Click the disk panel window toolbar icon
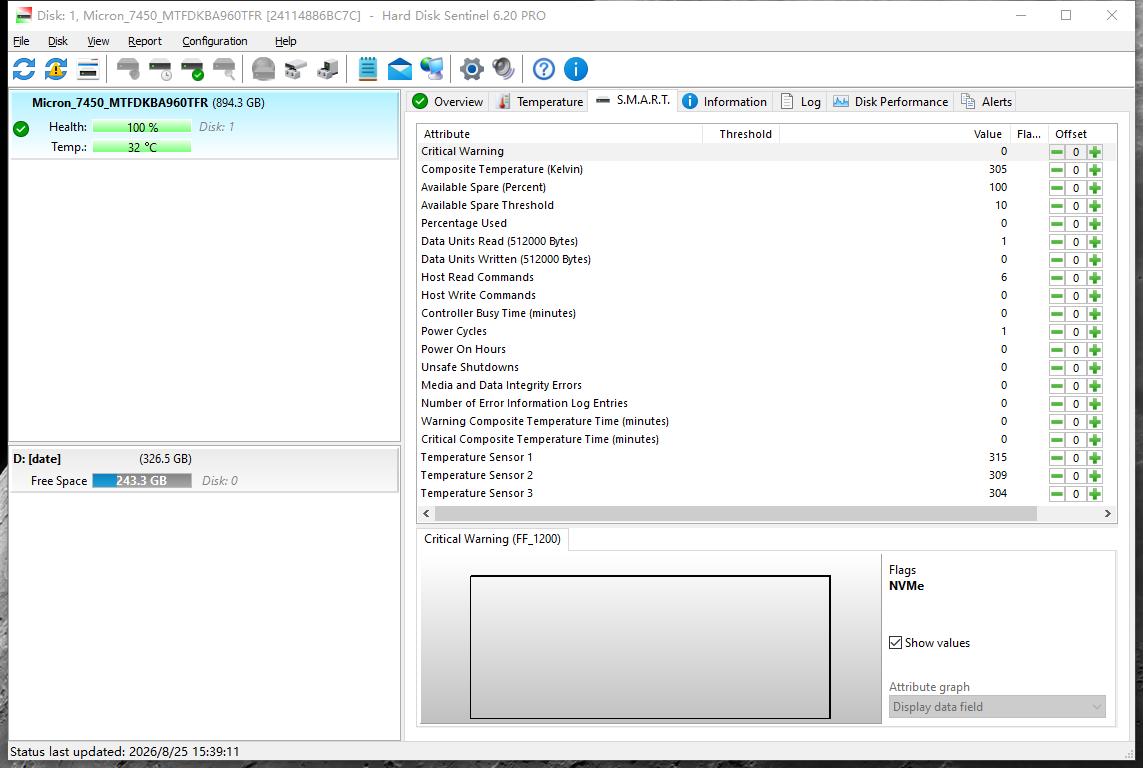The height and width of the screenshot is (768, 1143). [88, 69]
